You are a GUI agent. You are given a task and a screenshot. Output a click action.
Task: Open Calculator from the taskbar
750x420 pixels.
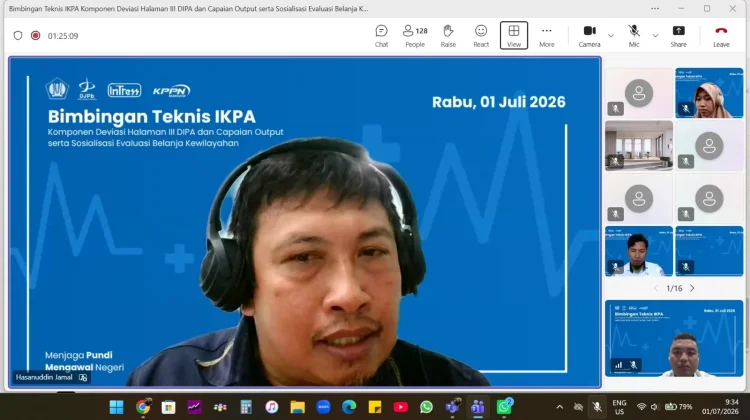click(x=246, y=407)
